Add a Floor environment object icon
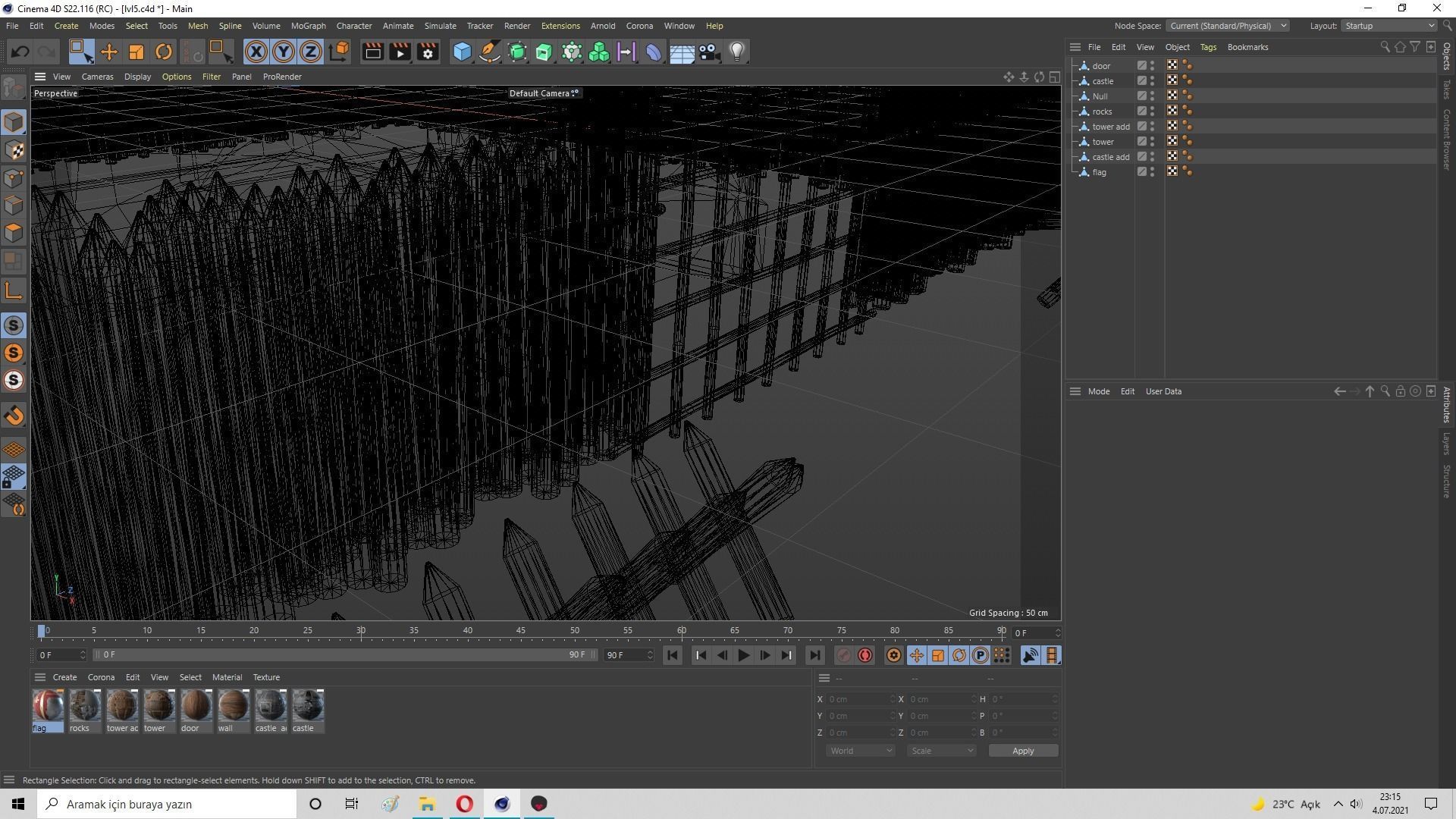Viewport: 1456px width, 819px height. (x=682, y=52)
